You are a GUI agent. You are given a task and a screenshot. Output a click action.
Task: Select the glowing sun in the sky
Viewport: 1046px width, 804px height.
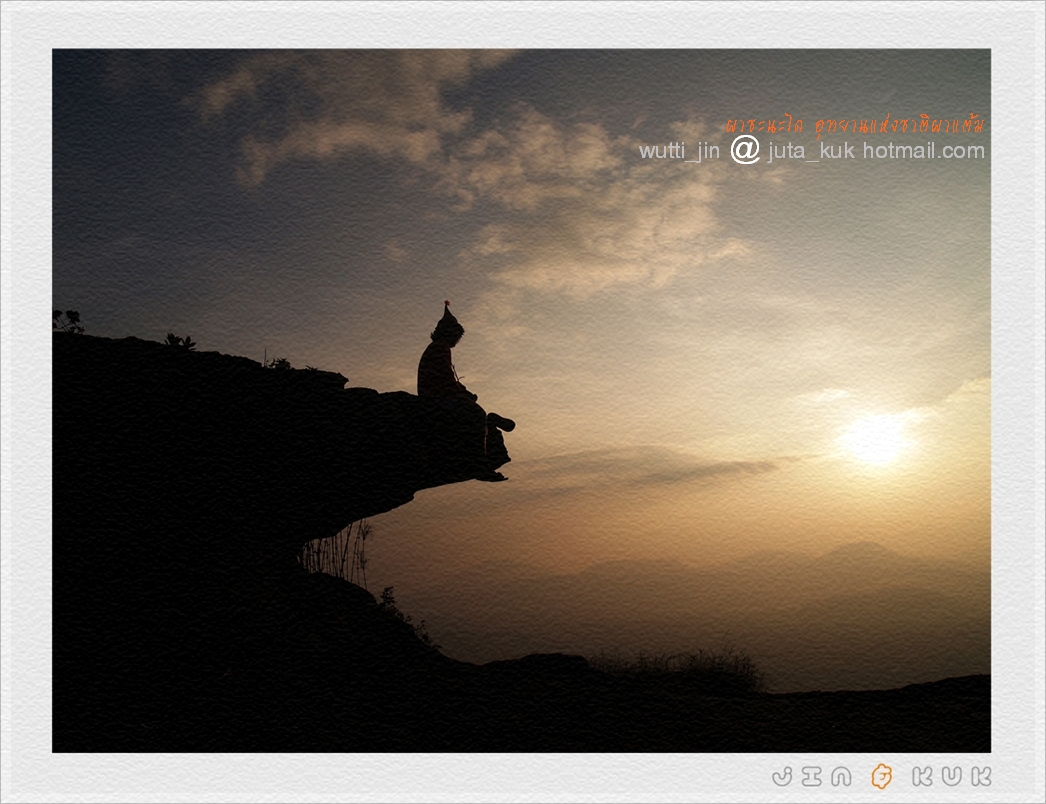[875, 439]
